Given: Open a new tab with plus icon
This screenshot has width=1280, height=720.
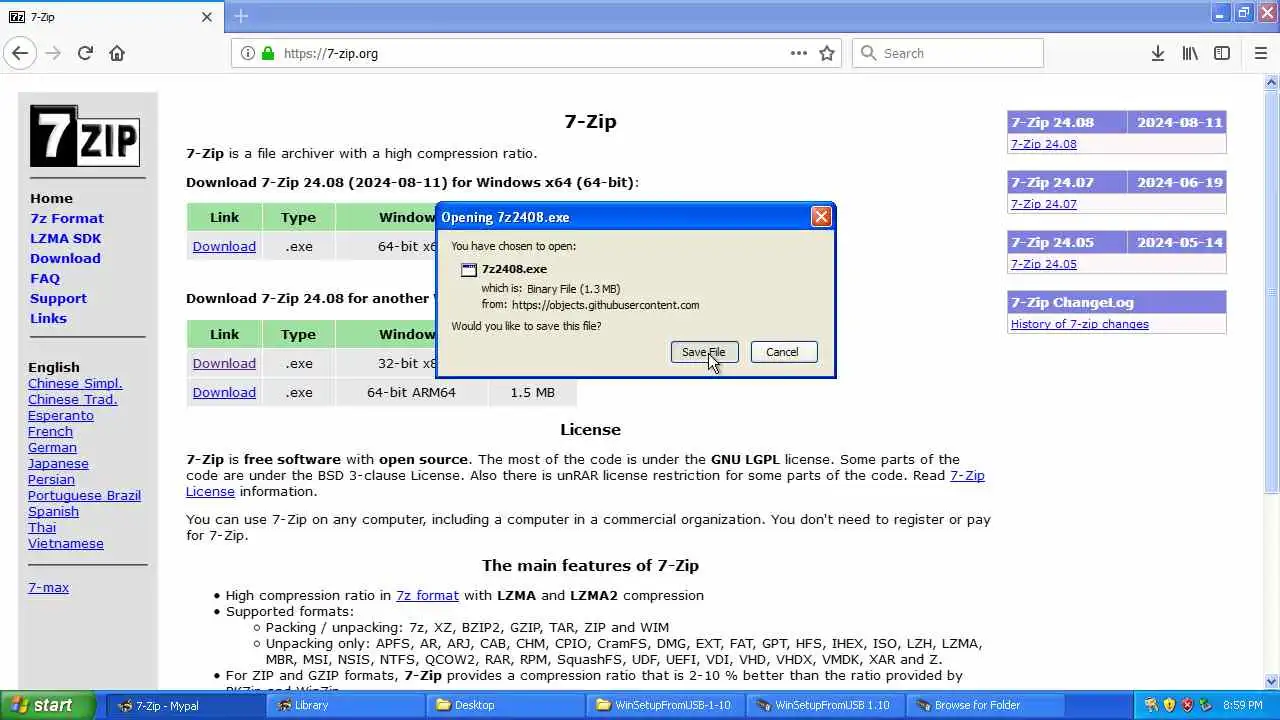Looking at the screenshot, I should pyautogui.click(x=241, y=16).
